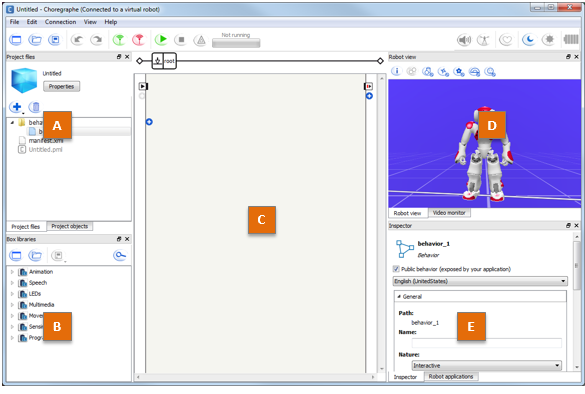Expand Animation box library
The image size is (585, 394).
pos(12,272)
